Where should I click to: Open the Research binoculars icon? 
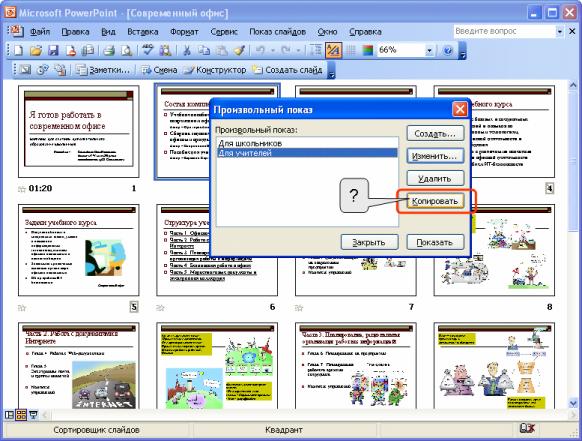pyautogui.click(x=165, y=50)
